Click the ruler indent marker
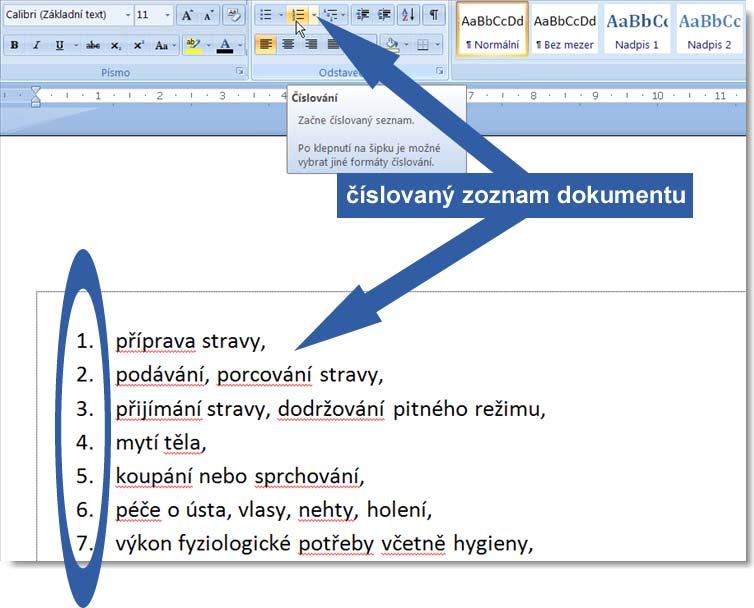 pos(36,96)
